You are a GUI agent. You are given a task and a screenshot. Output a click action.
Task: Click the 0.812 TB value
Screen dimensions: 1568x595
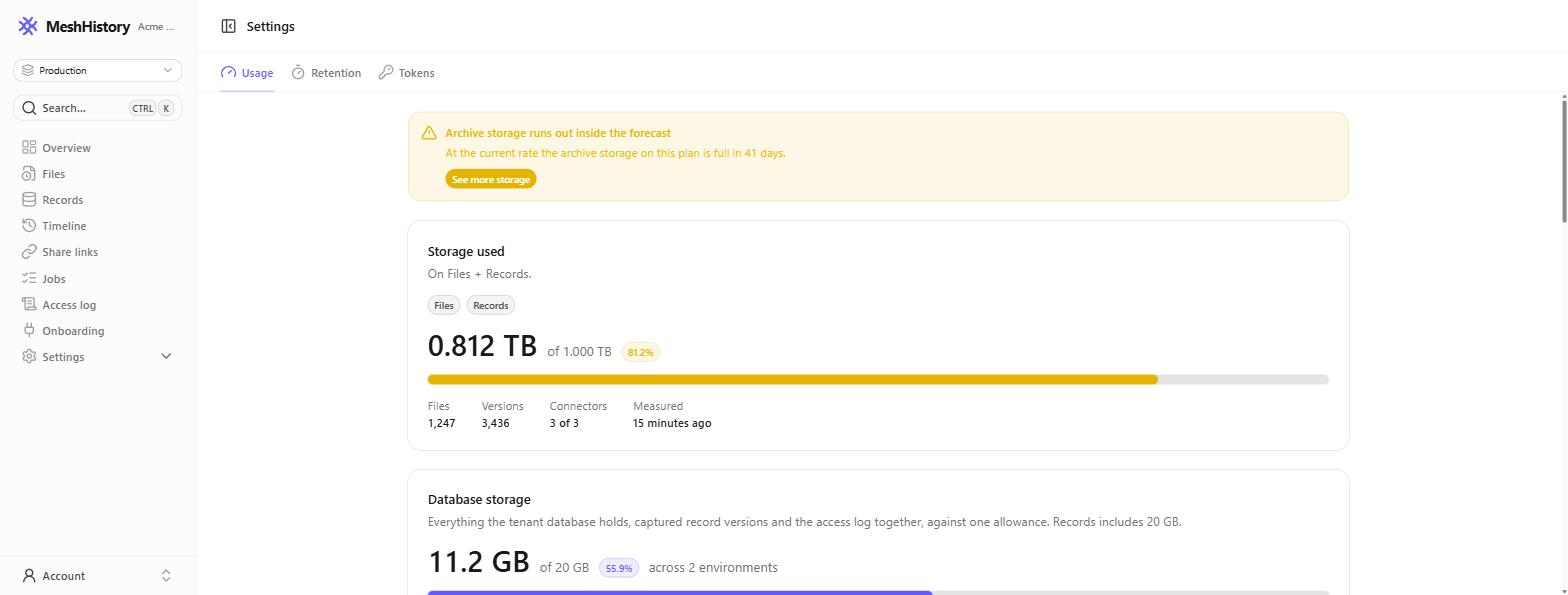(x=482, y=346)
